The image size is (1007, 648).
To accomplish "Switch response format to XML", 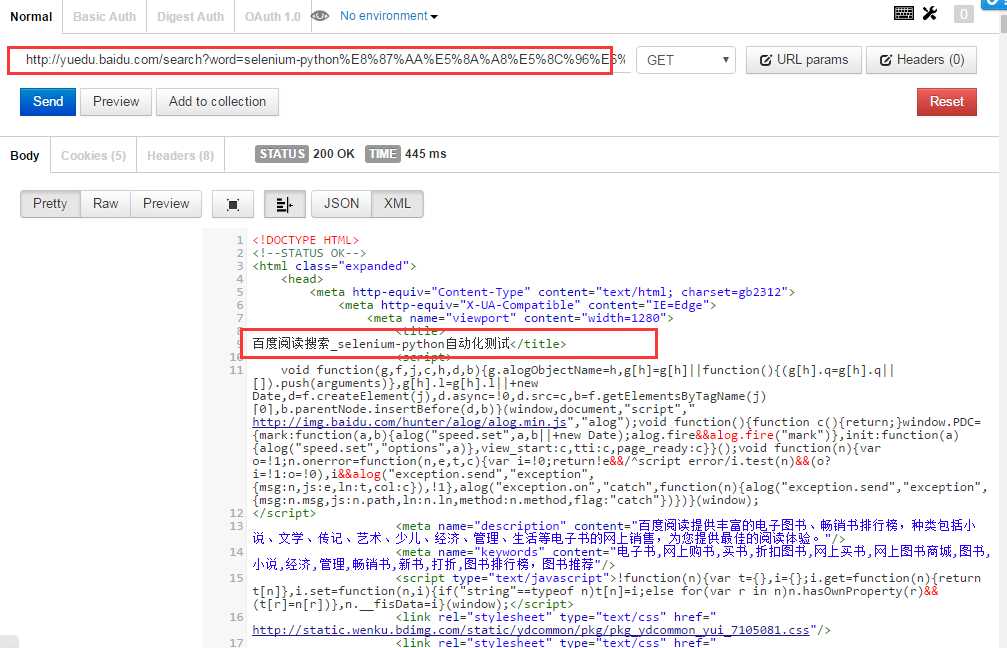I will (x=397, y=204).
